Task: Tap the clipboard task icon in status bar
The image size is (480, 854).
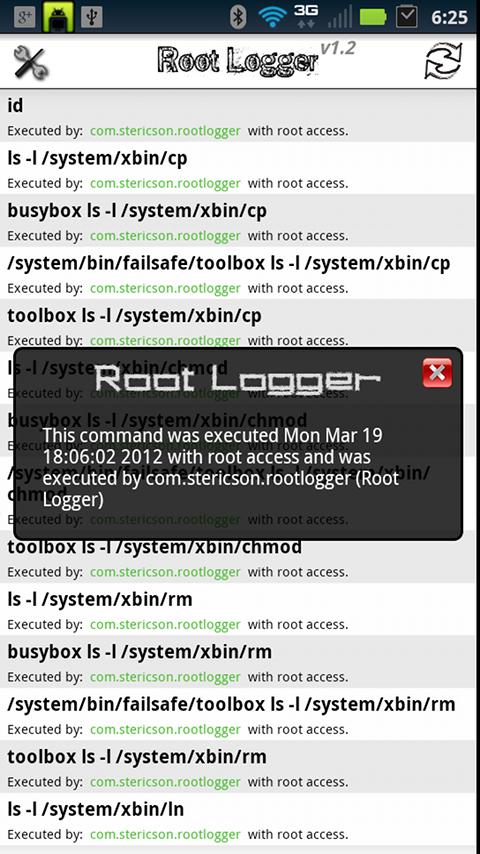Action: [406, 16]
